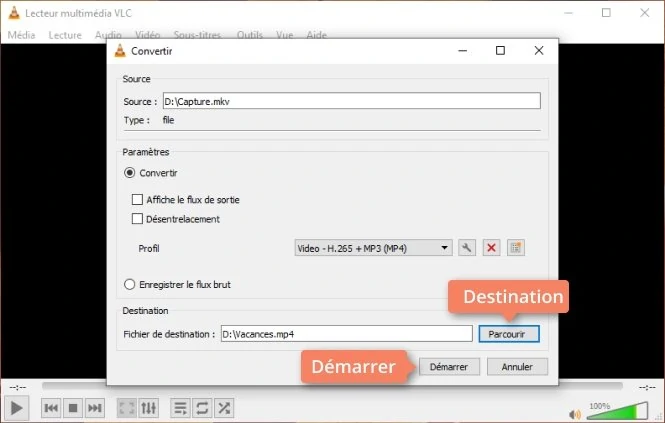Click the Previous media button in VLC

51,408
